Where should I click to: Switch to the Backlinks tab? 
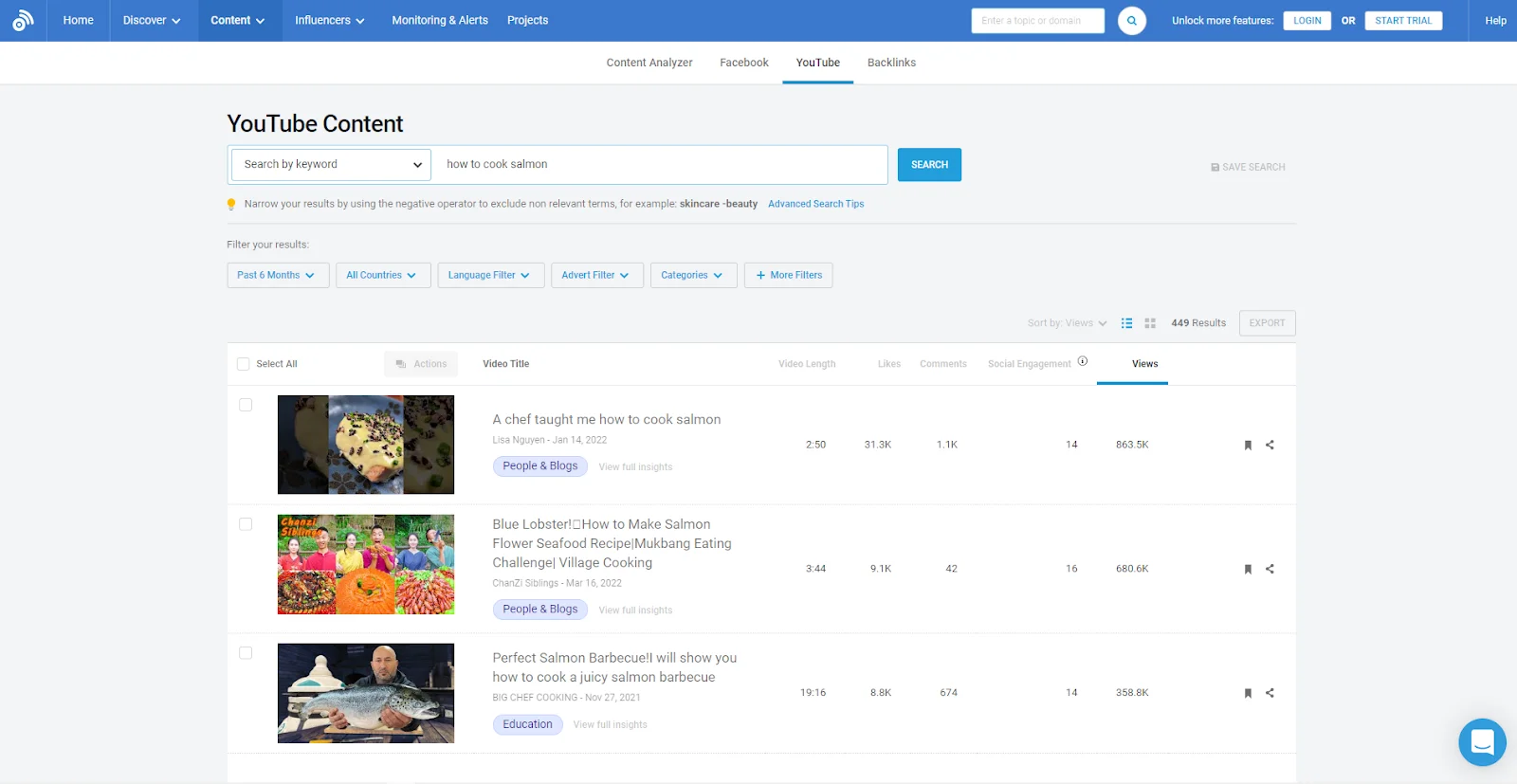pyautogui.click(x=891, y=63)
